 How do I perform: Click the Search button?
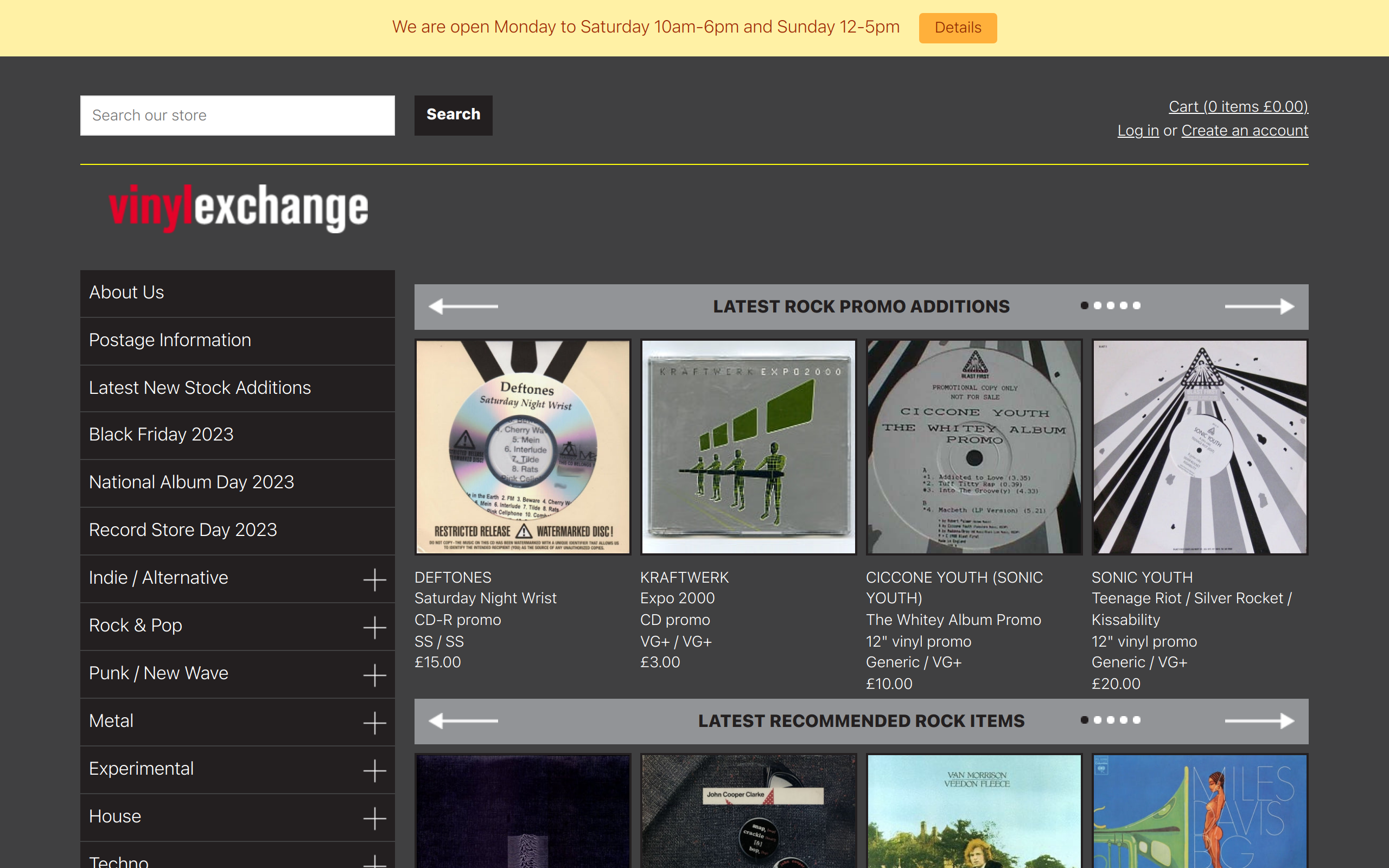click(453, 115)
